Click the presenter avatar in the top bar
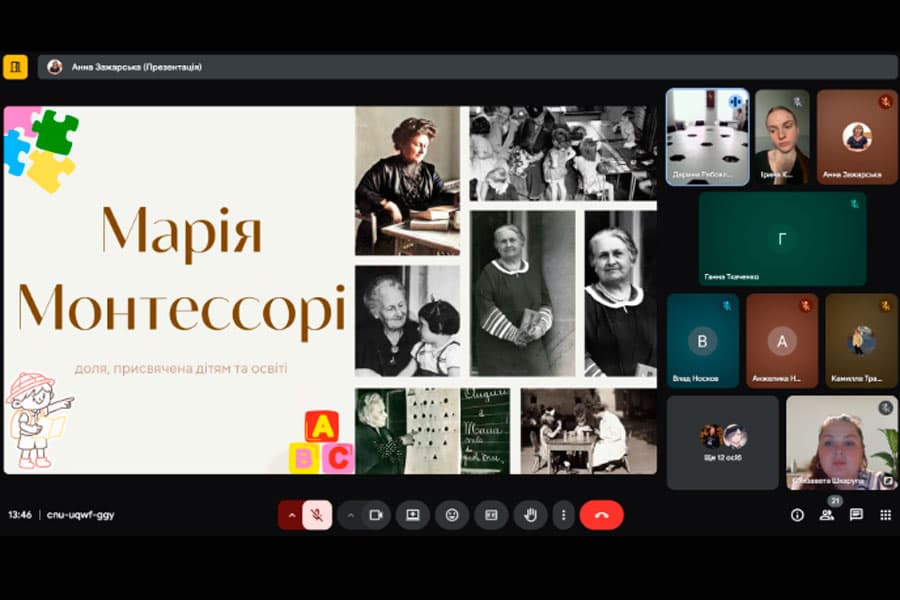Screen dimensions: 900x600 pos(55,67)
